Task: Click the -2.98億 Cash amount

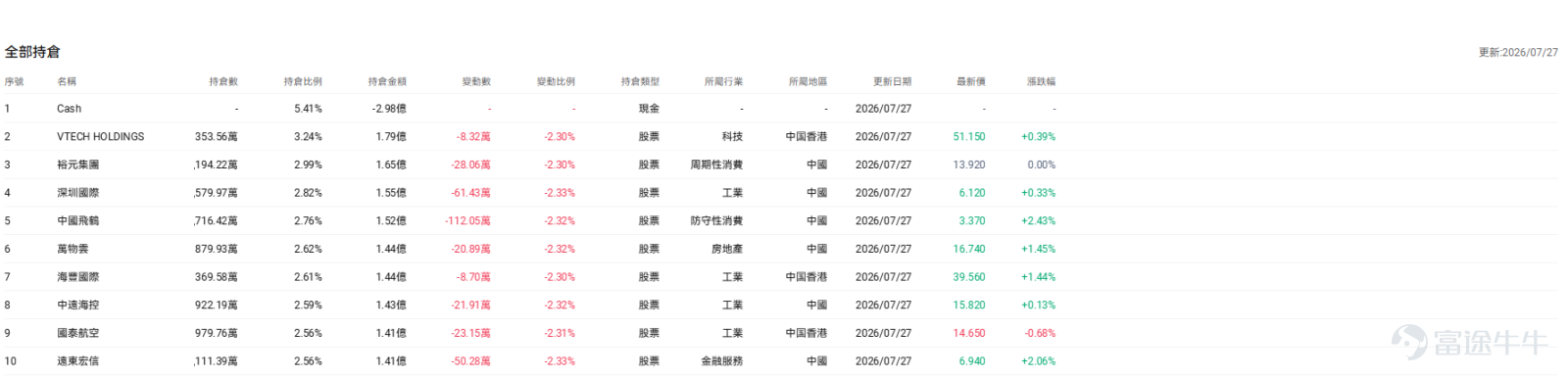Action: pos(389,109)
